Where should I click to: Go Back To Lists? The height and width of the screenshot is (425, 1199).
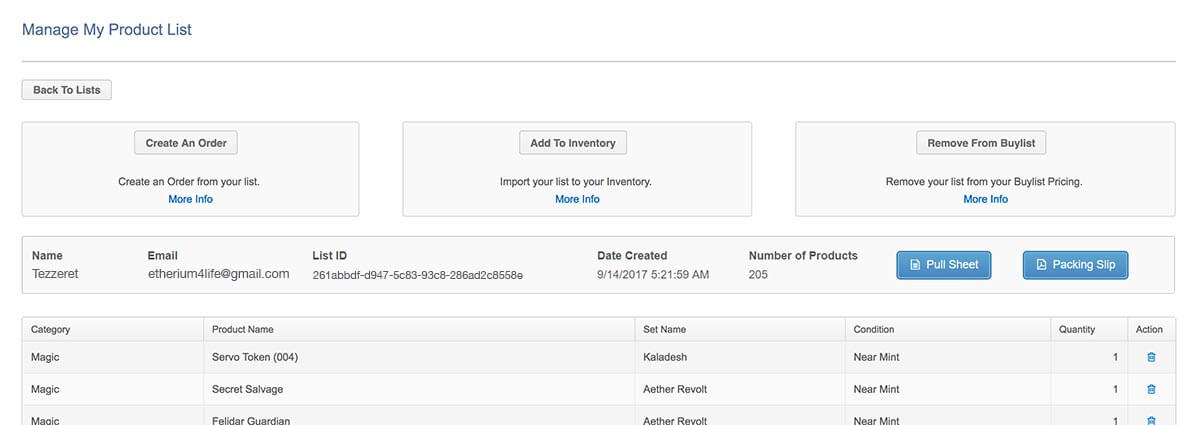pos(67,90)
